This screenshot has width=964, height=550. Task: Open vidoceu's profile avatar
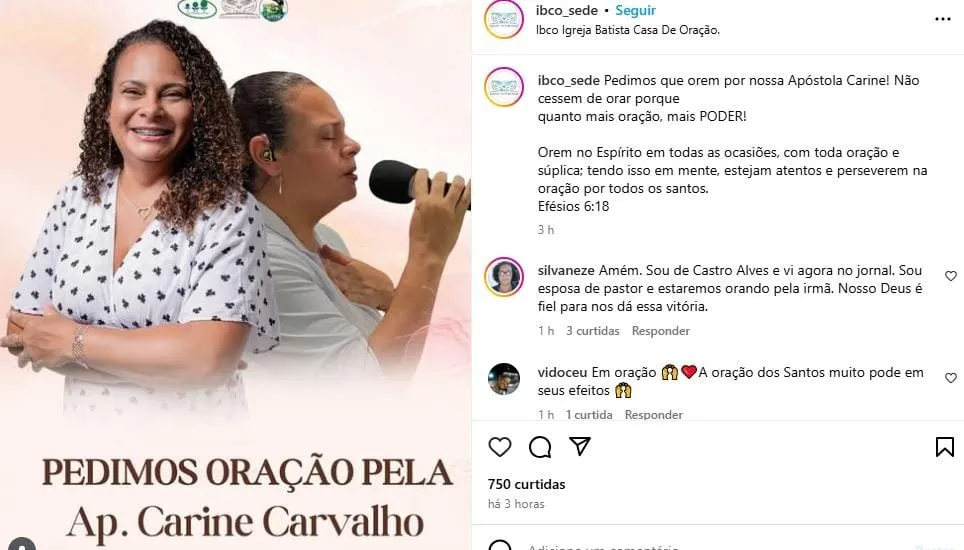click(504, 379)
